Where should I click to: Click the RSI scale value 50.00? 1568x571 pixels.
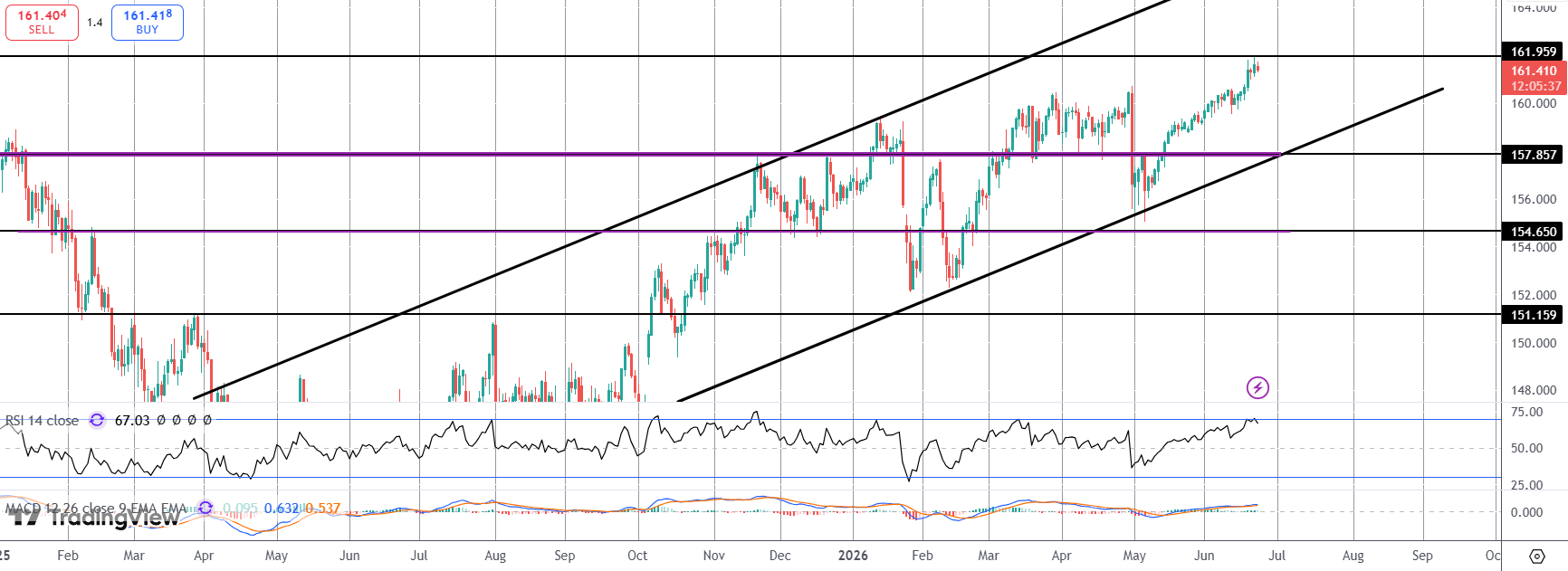click(x=1527, y=448)
